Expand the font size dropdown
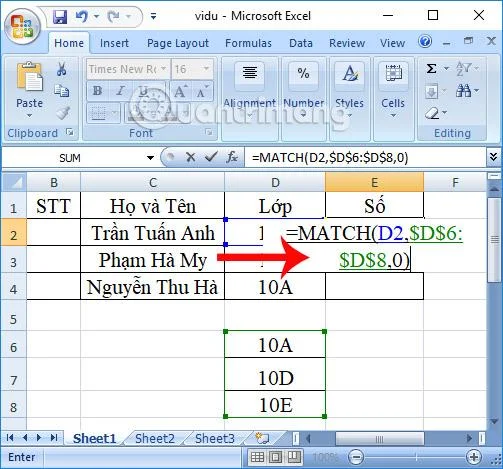Viewport: 503px width, 469px height. click(x=206, y=69)
